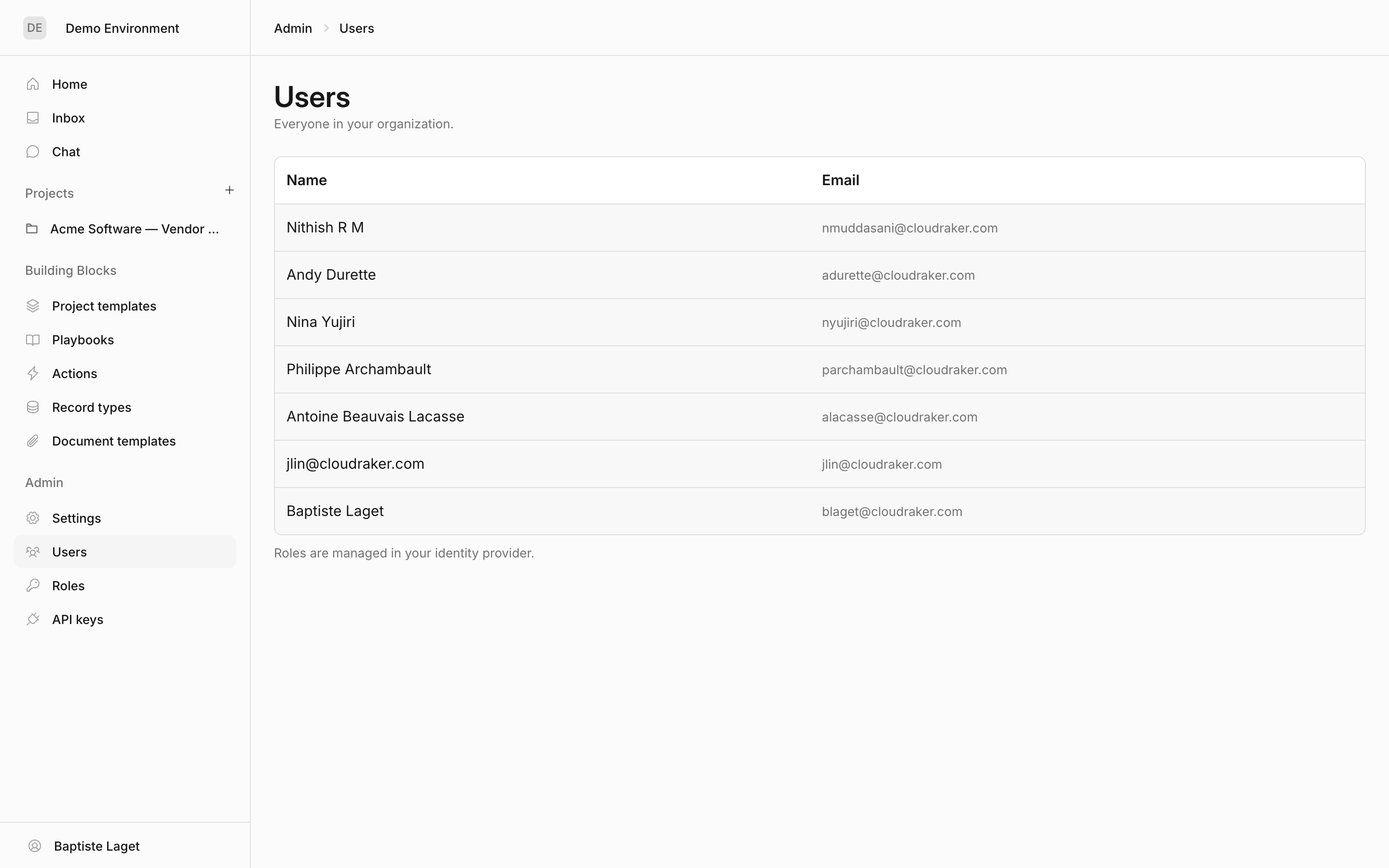
Task: Click the Users page title
Action: click(312, 96)
